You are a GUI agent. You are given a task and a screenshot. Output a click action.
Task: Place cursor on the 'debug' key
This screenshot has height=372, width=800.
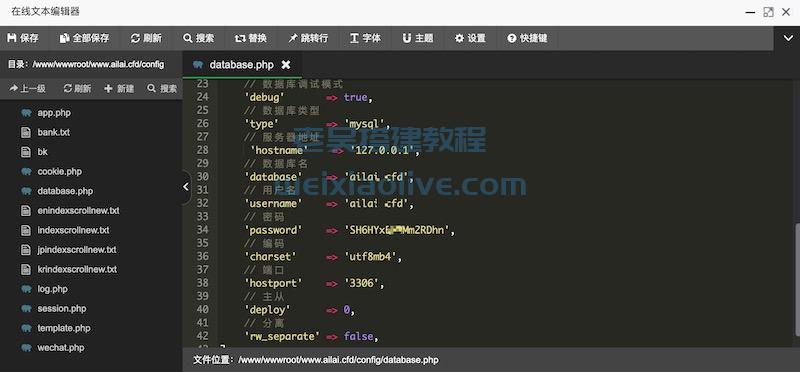[264, 97]
